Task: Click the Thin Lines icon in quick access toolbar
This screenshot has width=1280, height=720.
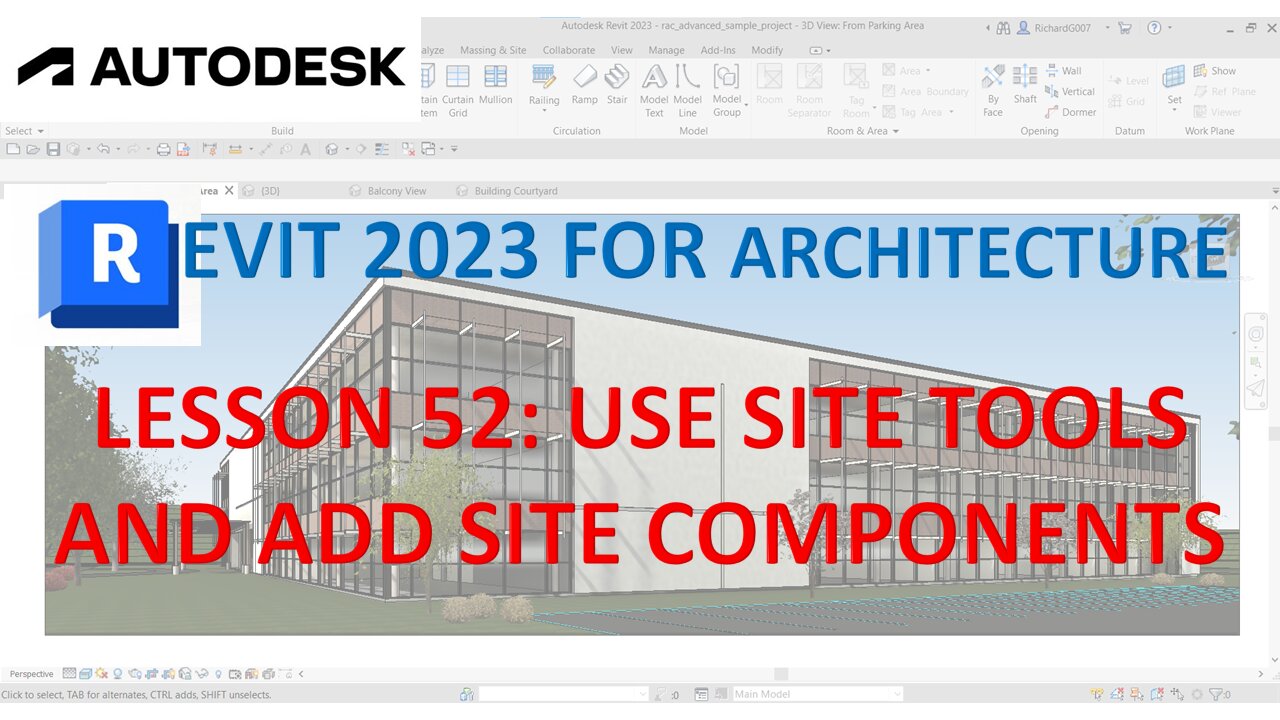Action: point(381,149)
